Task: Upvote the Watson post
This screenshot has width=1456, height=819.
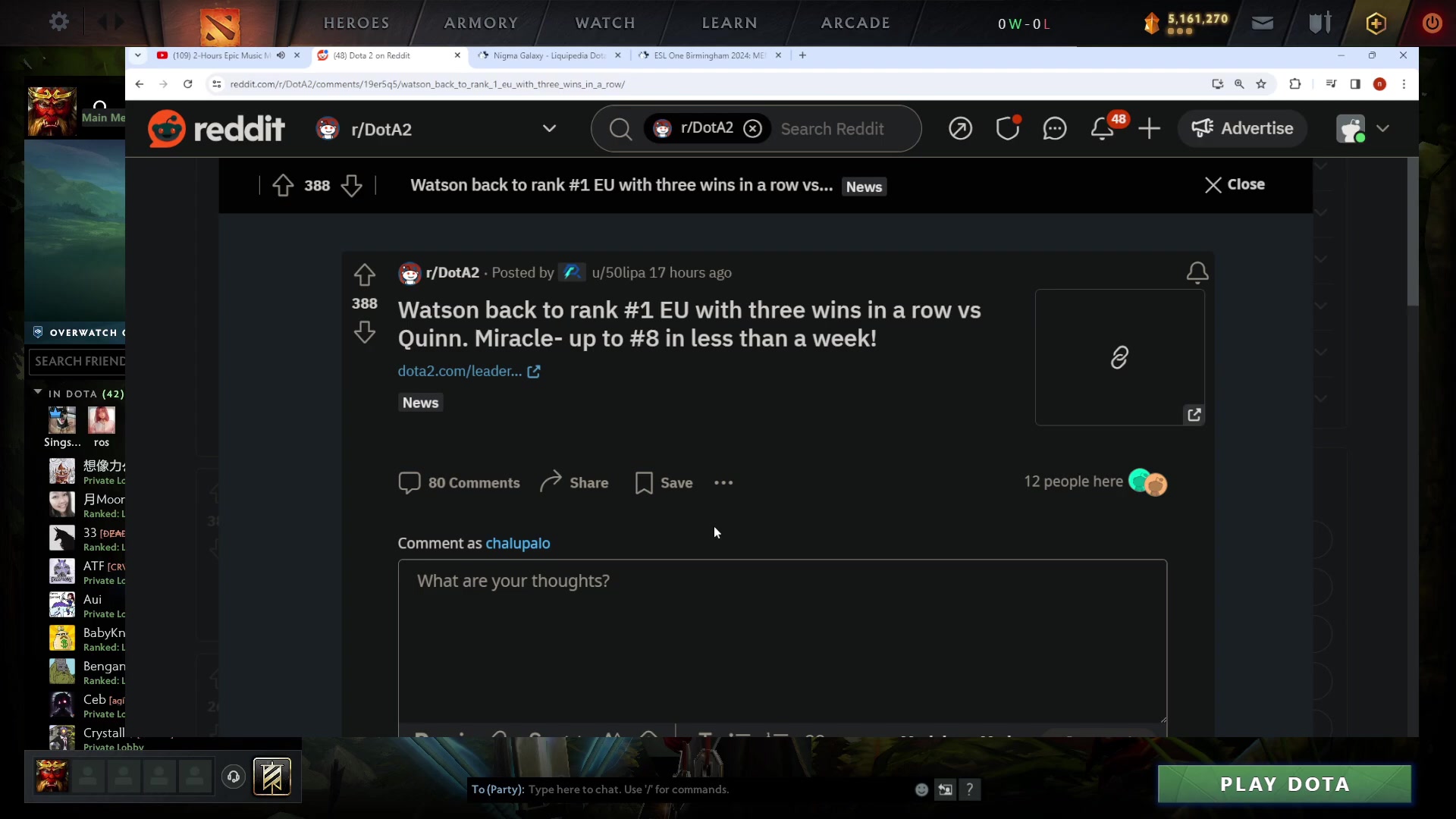Action: (x=365, y=275)
